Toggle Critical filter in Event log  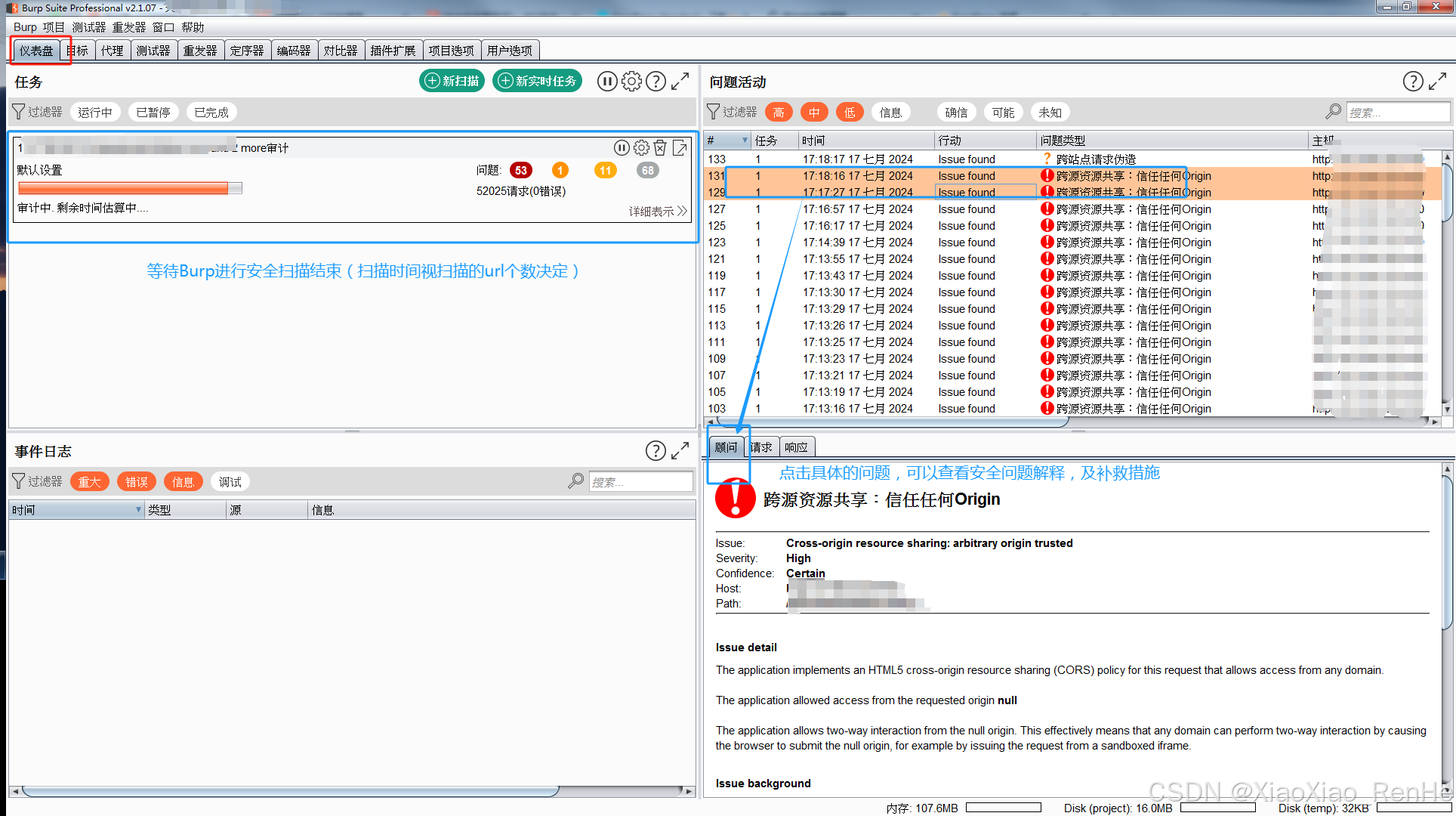pyautogui.click(x=90, y=481)
